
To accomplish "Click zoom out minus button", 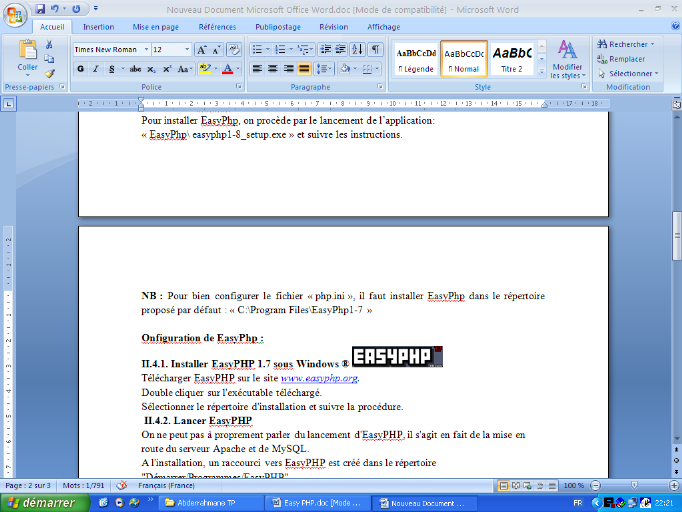I will [x=595, y=485].
